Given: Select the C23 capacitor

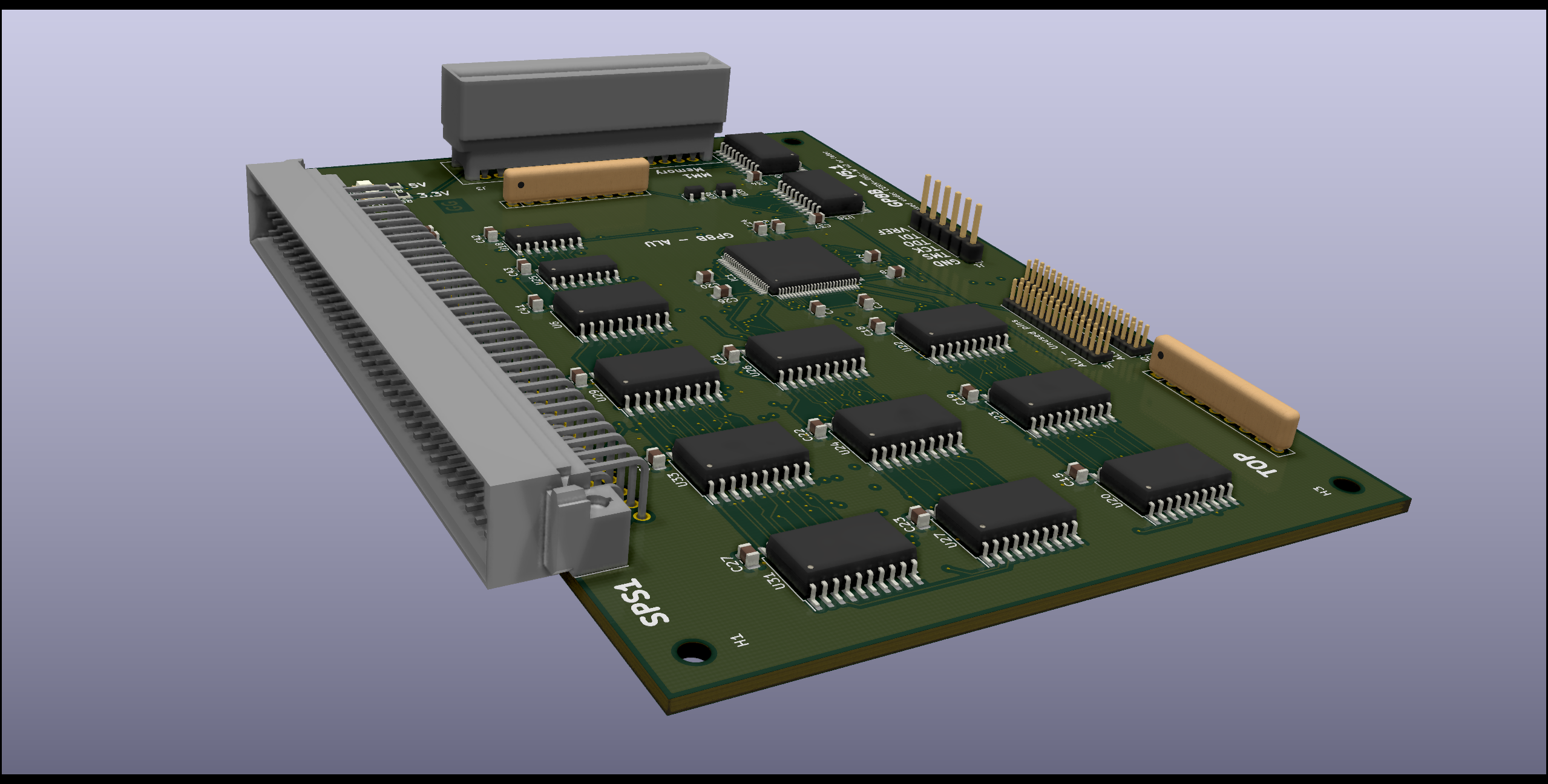Looking at the screenshot, I should 920,516.
